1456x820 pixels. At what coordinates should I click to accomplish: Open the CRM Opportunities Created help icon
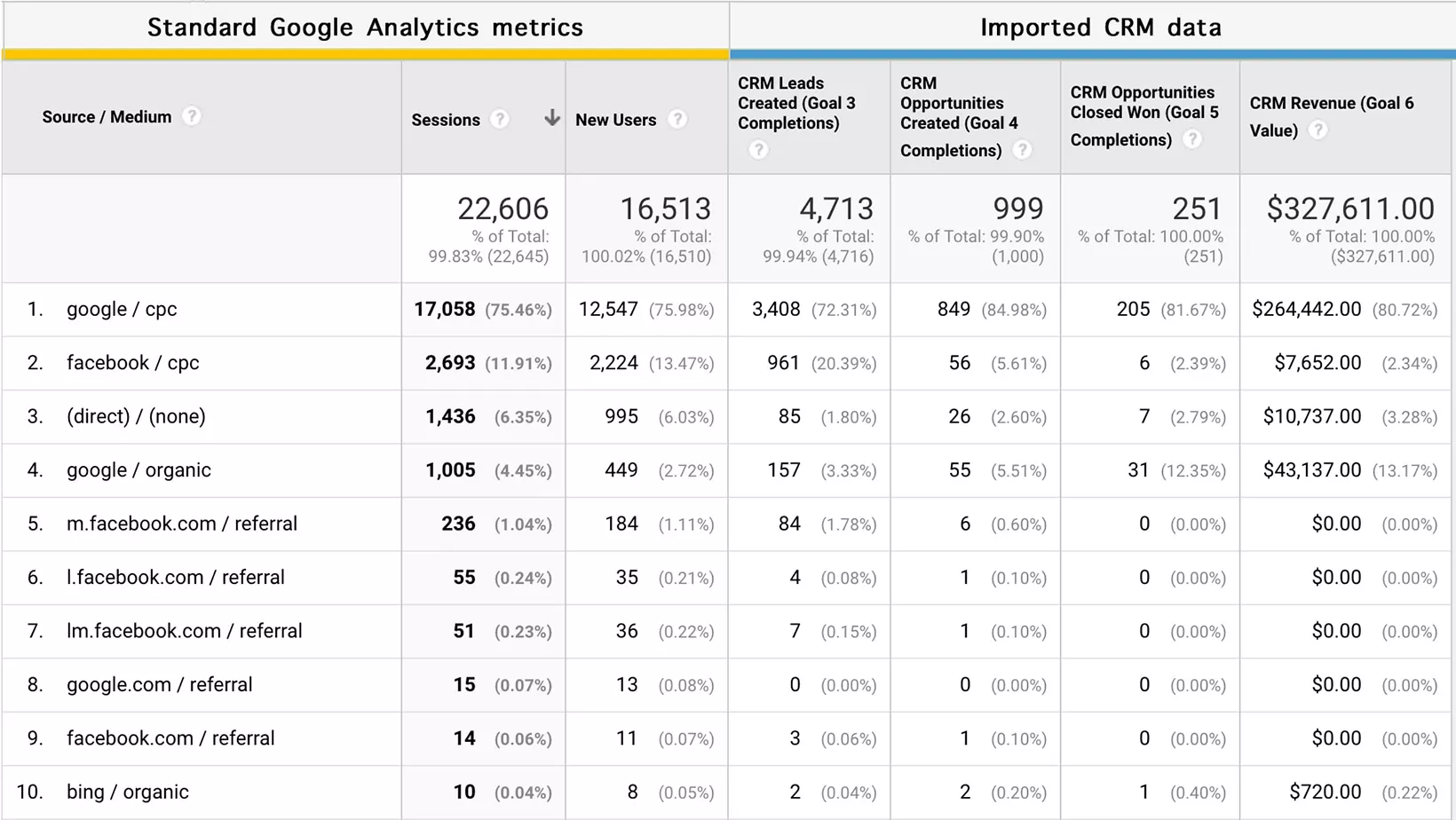pos(1023,150)
